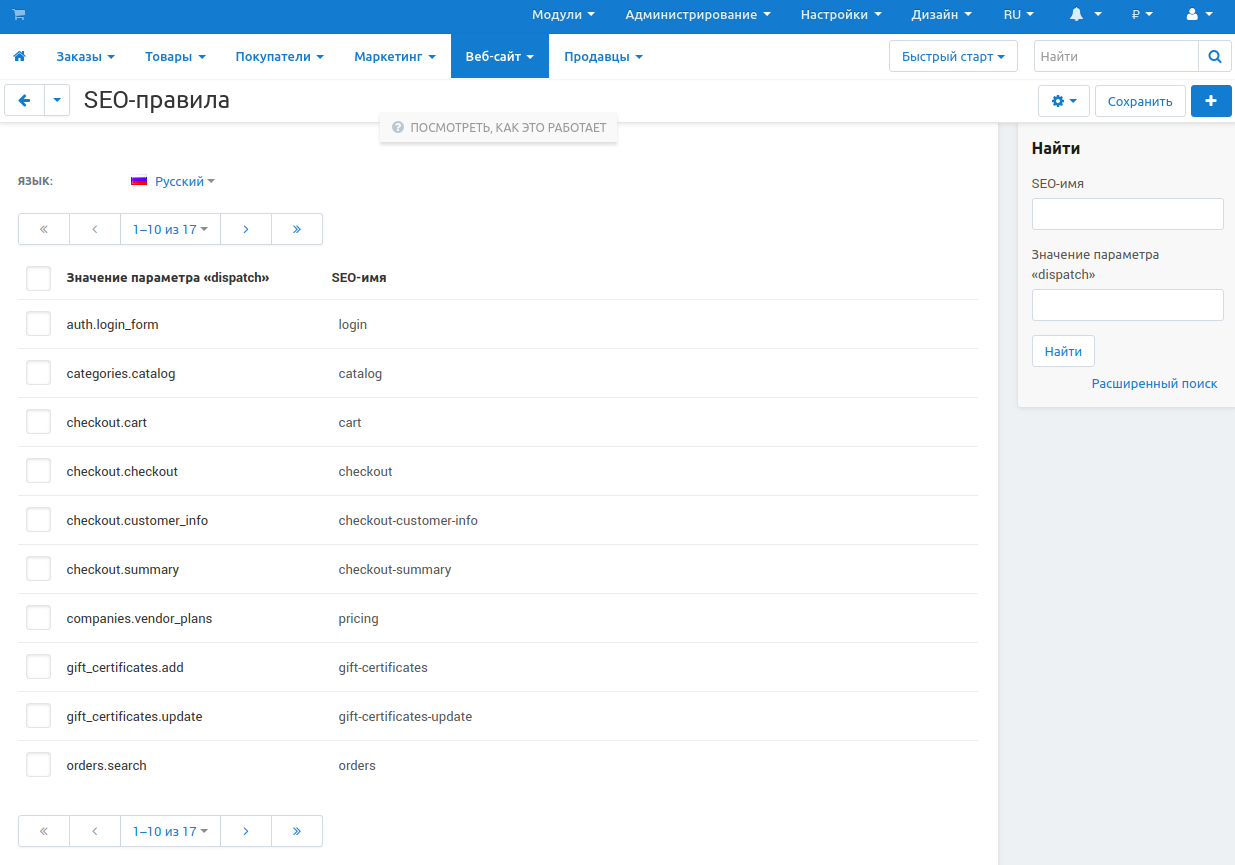Toggle the select-all checkbox in table header
Screen dimensions: 1235x865
pos(38,278)
